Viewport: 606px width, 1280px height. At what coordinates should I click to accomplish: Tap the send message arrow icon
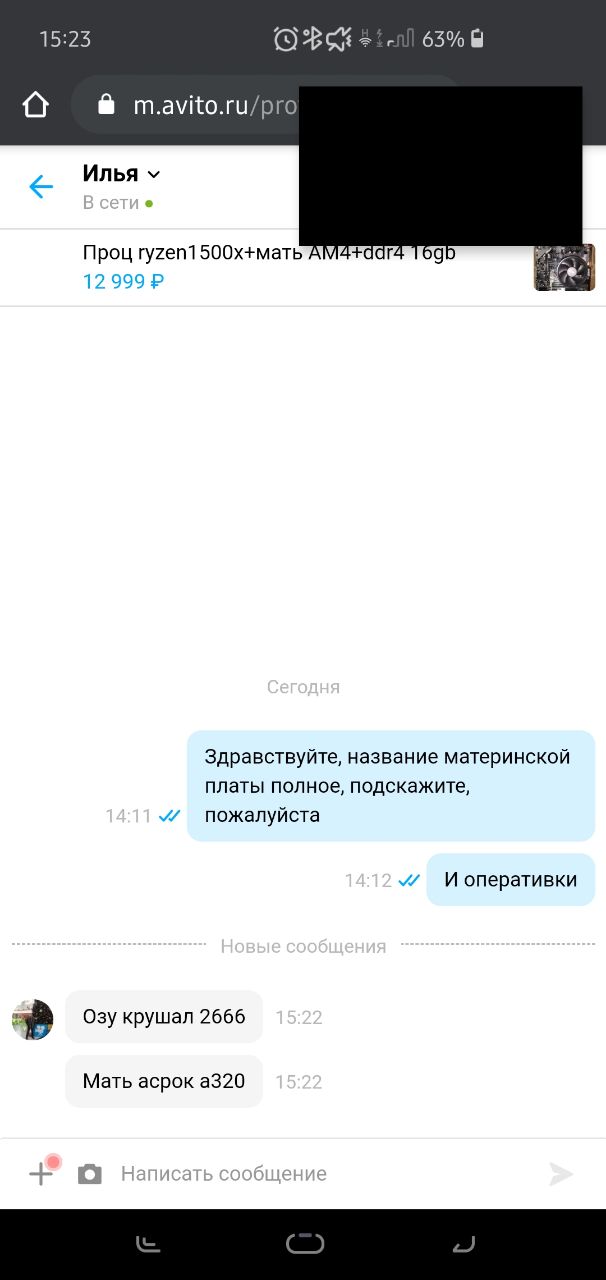(x=561, y=1174)
